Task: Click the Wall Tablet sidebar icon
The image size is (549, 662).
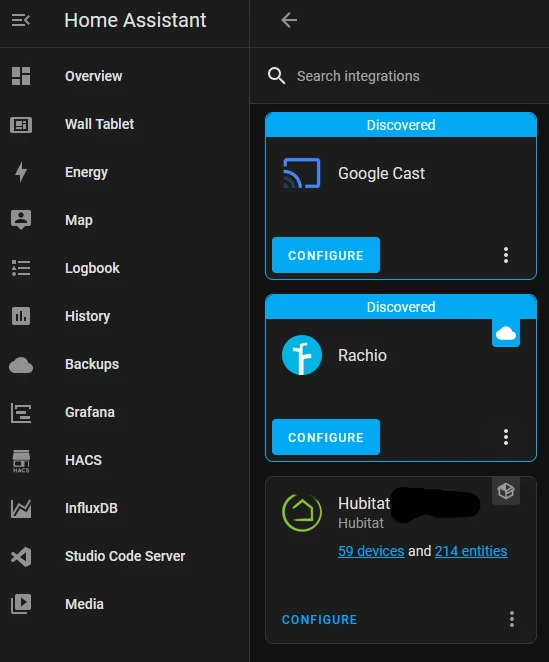Action: (21, 125)
